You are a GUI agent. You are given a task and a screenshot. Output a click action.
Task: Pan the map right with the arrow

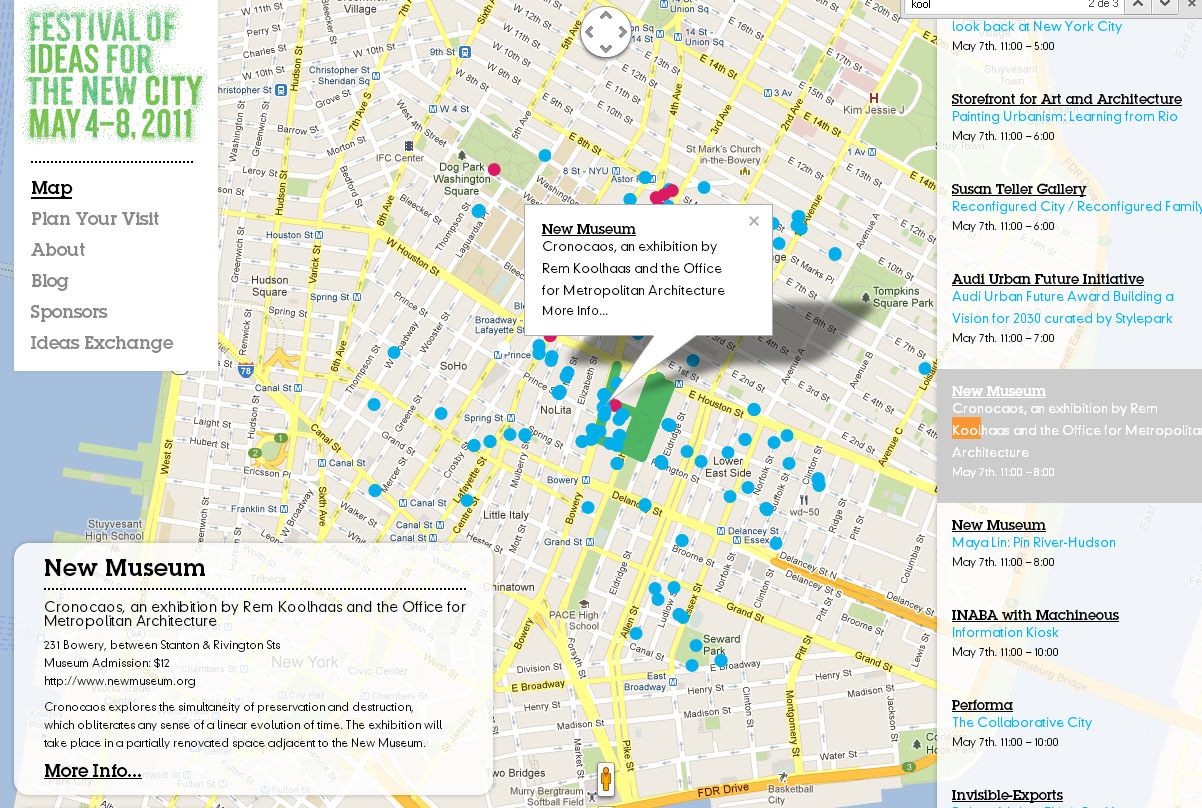[622, 33]
